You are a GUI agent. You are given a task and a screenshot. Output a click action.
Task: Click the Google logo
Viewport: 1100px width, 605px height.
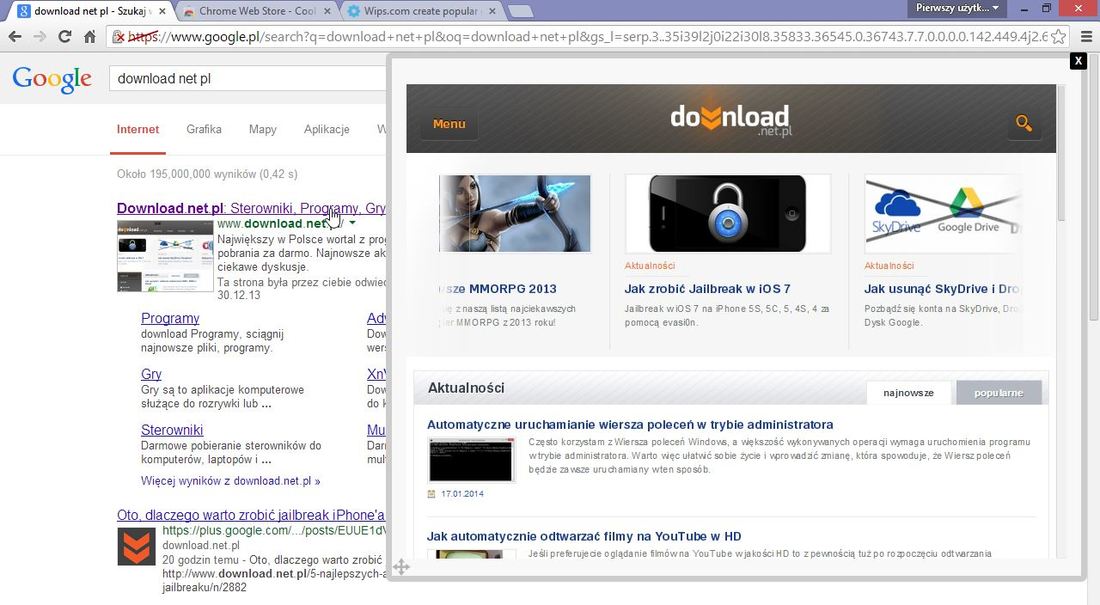click(x=52, y=79)
